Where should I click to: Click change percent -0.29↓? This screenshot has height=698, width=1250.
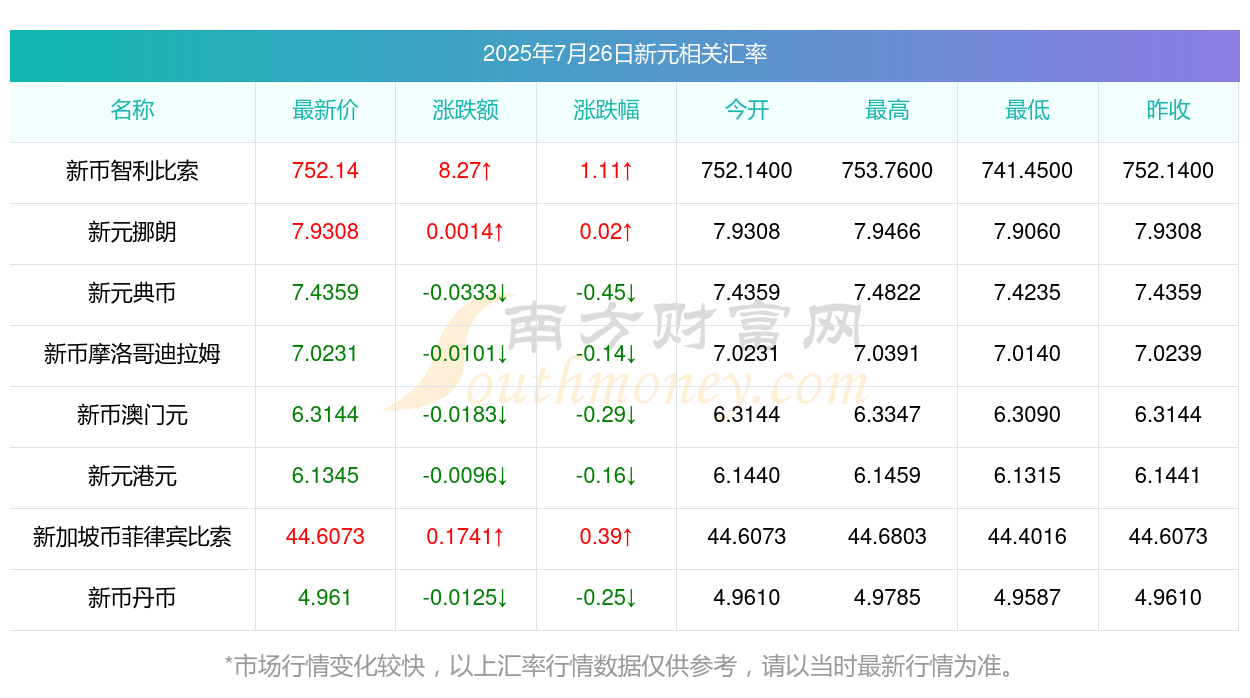[x=606, y=415]
